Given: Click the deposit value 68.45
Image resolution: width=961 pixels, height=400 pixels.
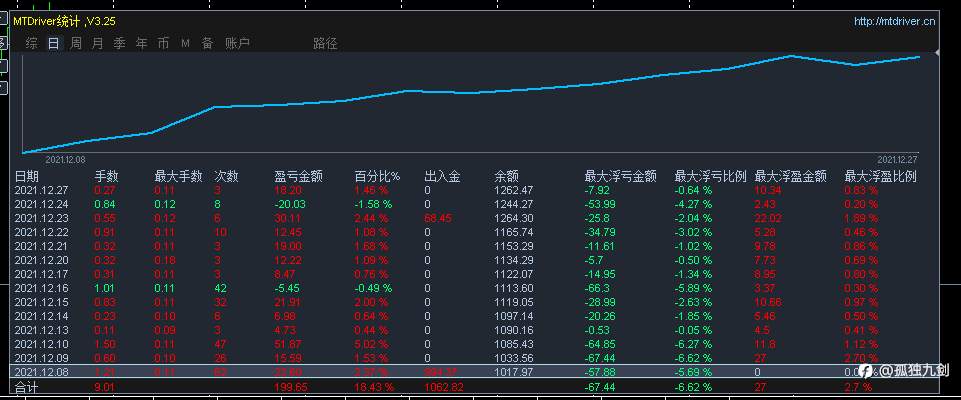Looking at the screenshot, I should click(438, 218).
